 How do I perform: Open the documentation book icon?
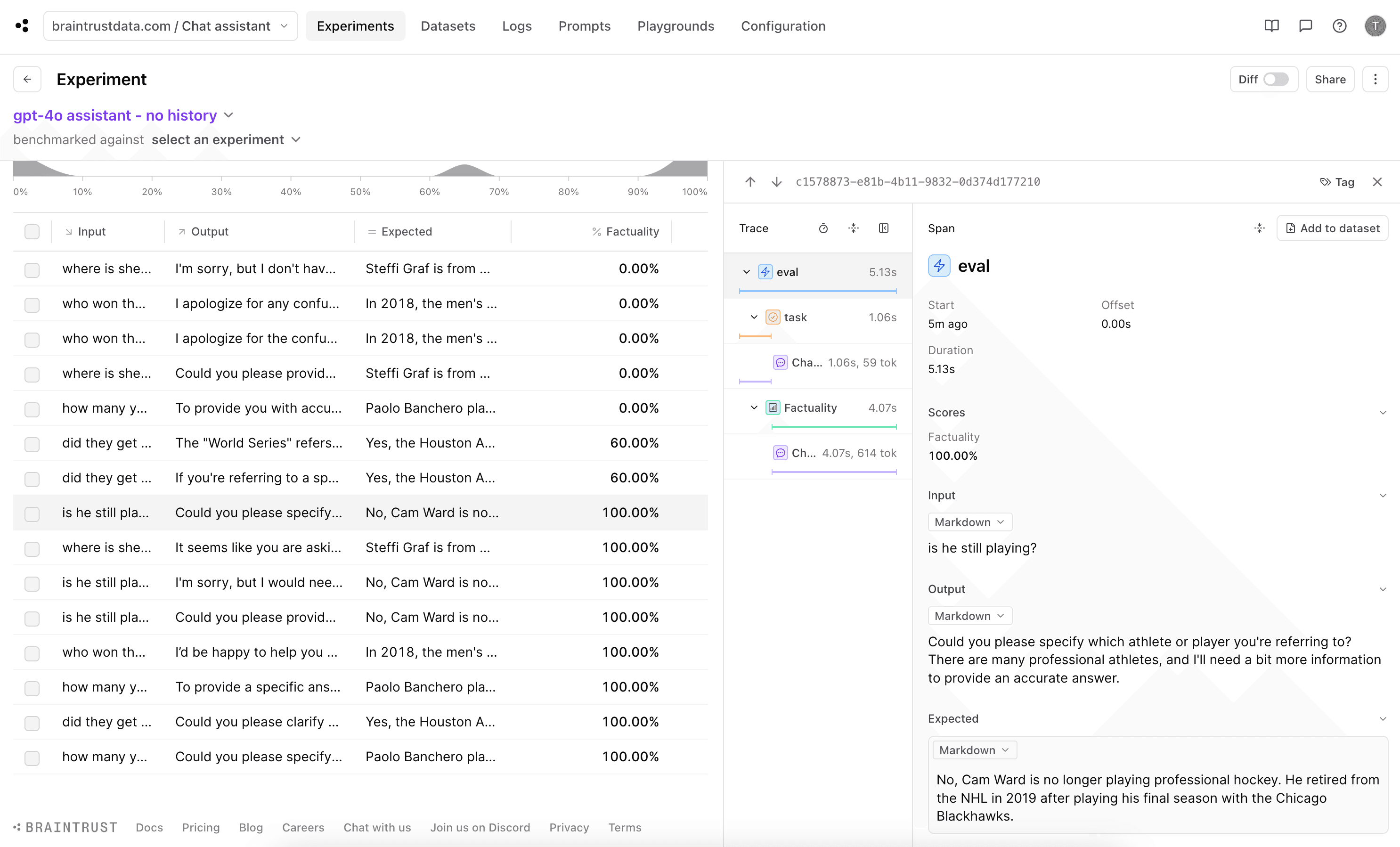[1271, 26]
